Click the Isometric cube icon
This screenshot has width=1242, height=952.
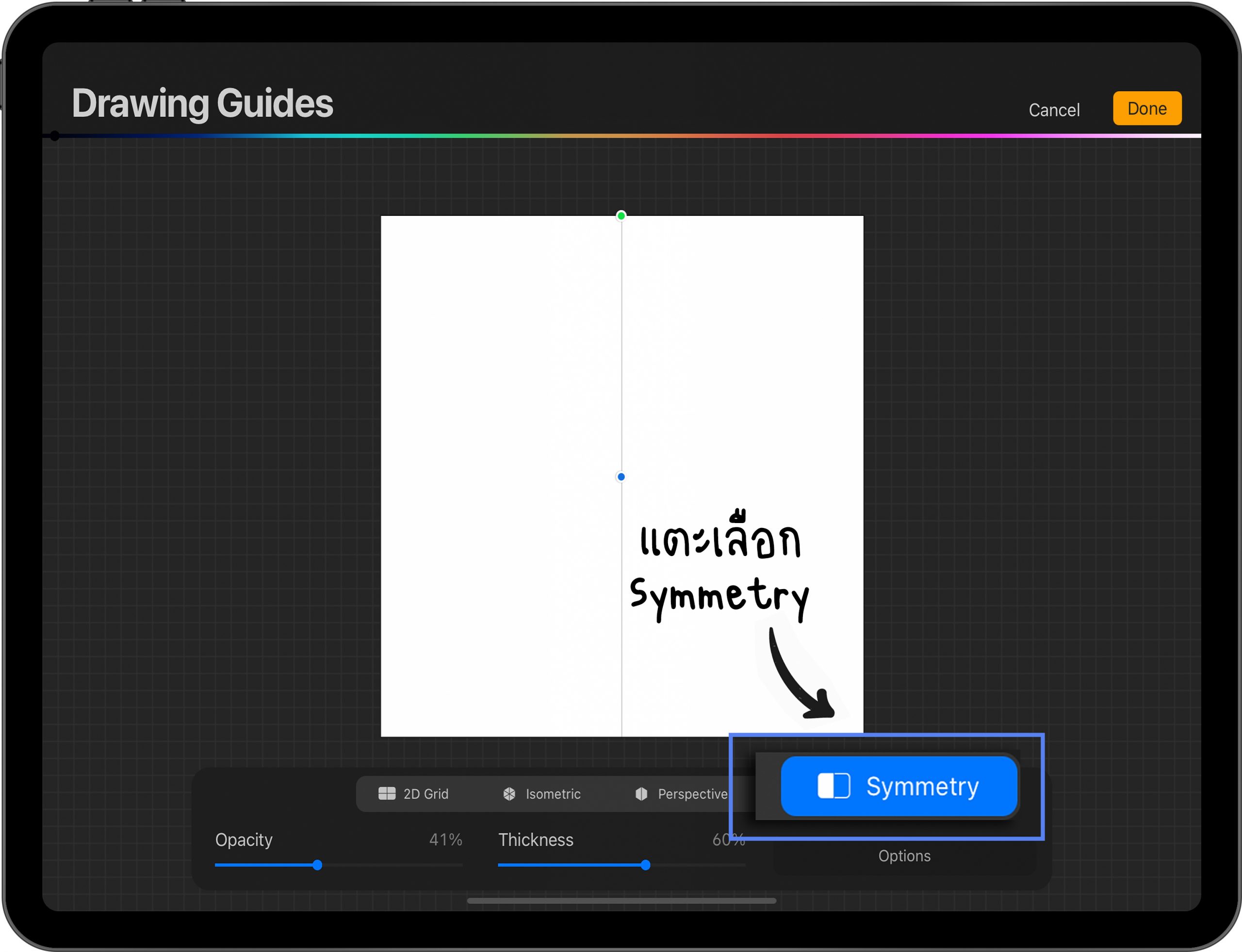509,793
